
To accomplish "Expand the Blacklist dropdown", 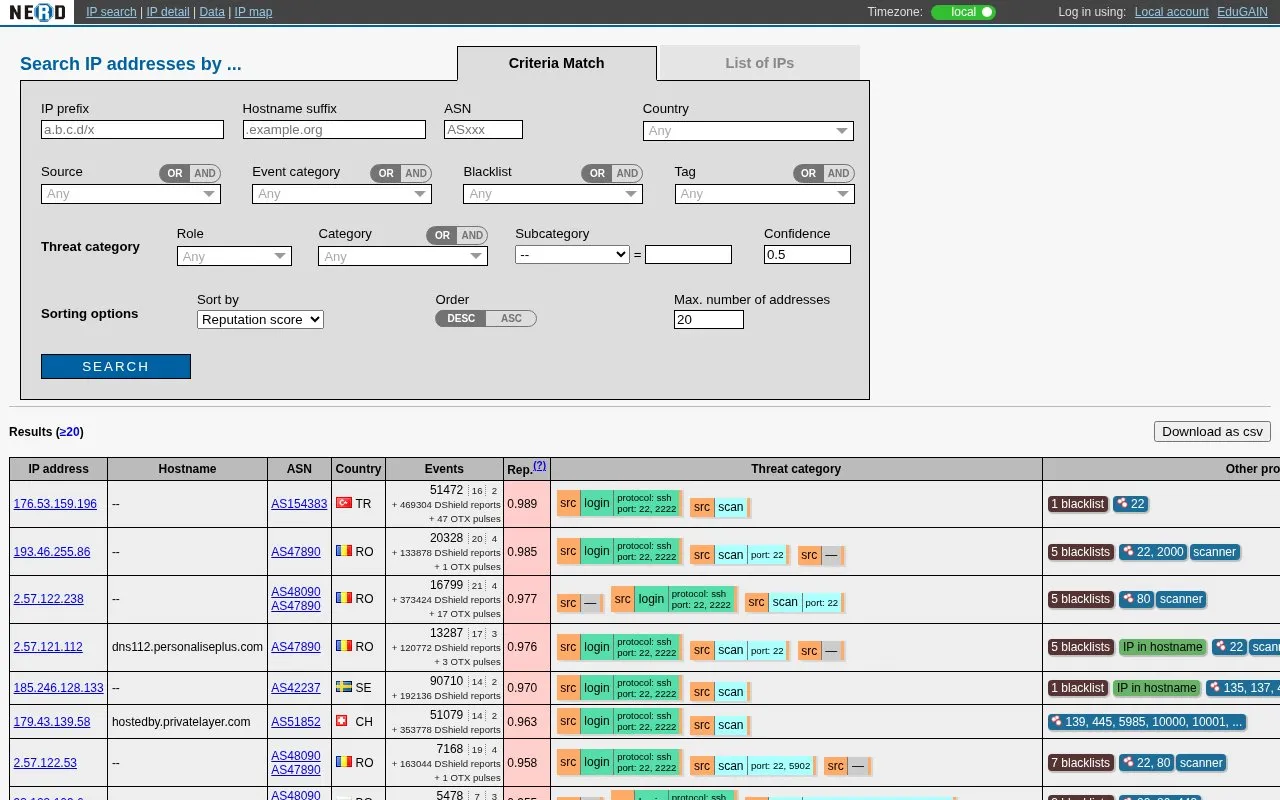I will coord(553,194).
